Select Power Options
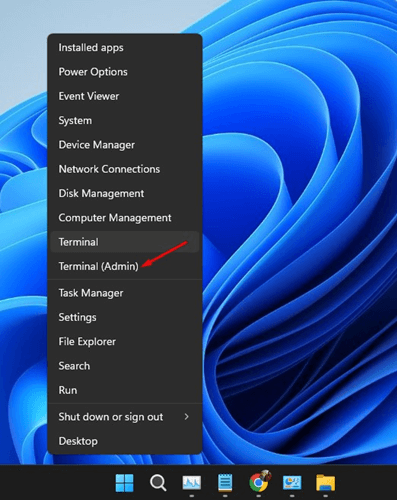The height and width of the screenshot is (500, 397). [125, 72]
